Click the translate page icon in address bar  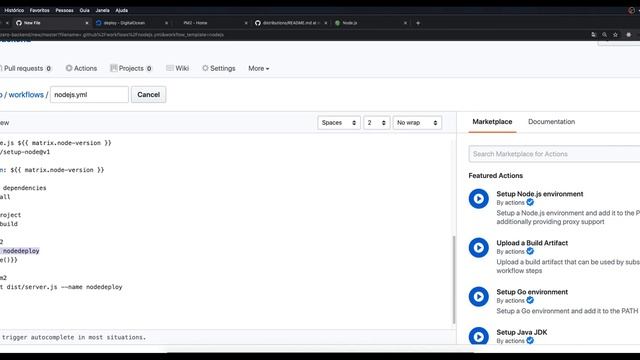[x=593, y=35]
